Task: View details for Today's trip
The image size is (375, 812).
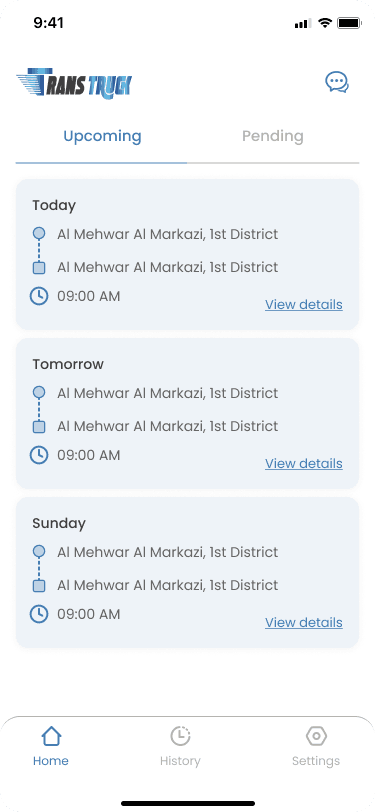Action: 304,304
